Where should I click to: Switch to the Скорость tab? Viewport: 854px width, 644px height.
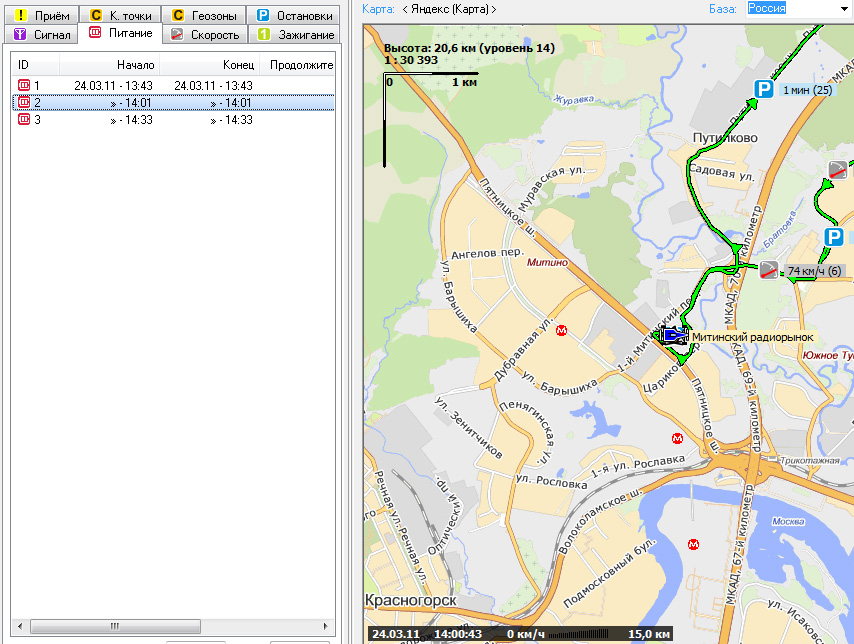point(205,34)
